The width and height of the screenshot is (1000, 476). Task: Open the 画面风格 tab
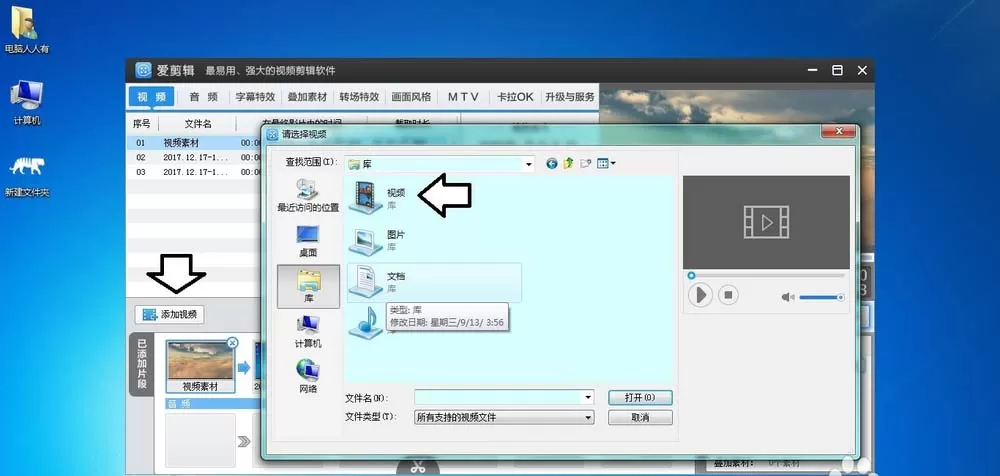(x=411, y=97)
